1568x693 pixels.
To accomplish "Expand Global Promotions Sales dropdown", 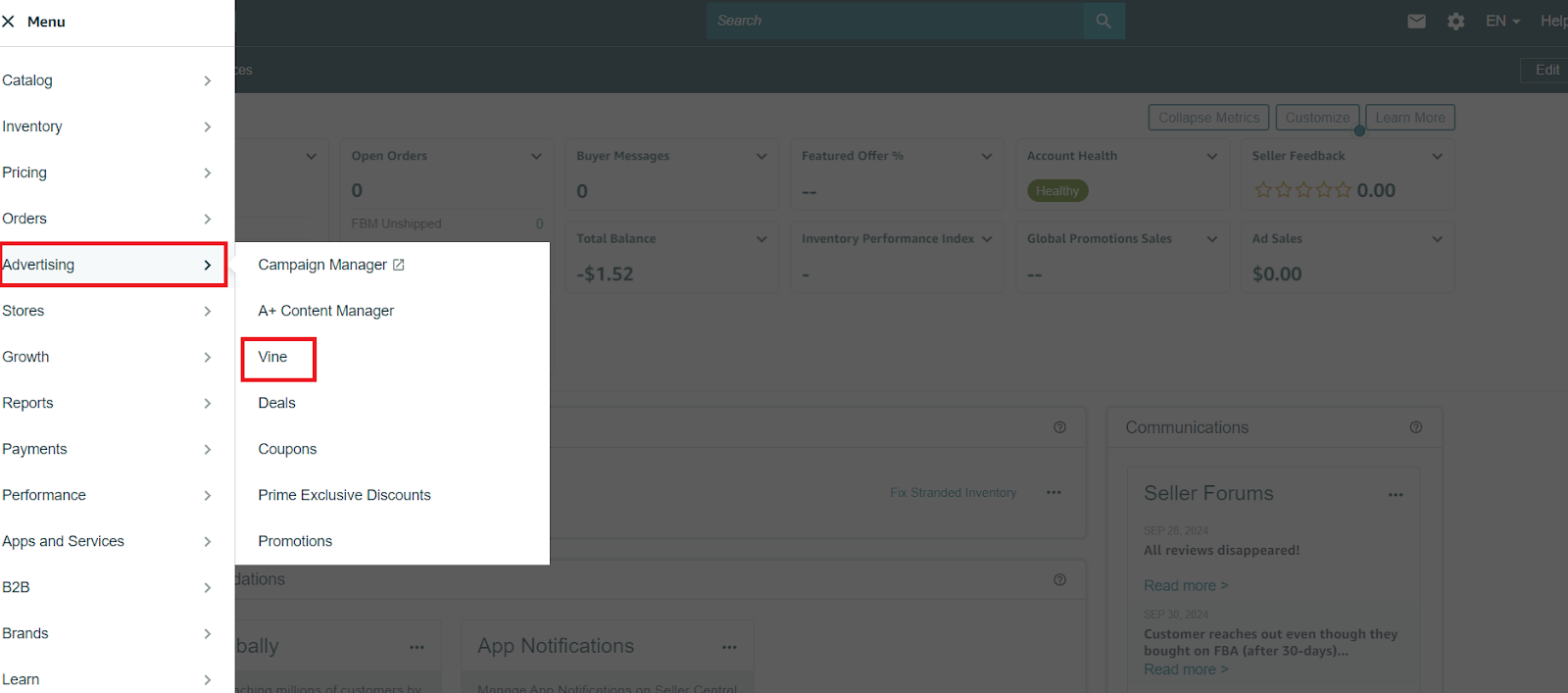I will [1212, 238].
